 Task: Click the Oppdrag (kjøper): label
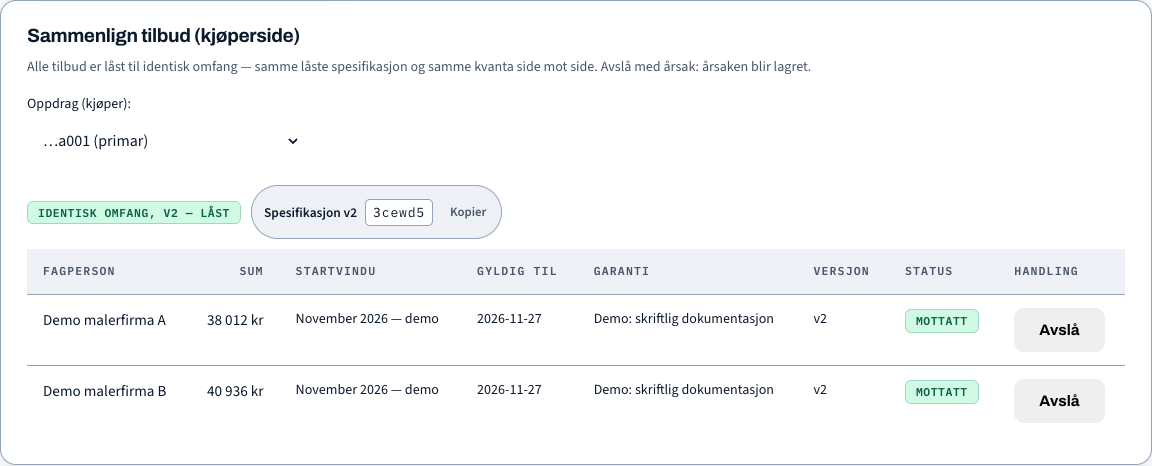[79, 104]
